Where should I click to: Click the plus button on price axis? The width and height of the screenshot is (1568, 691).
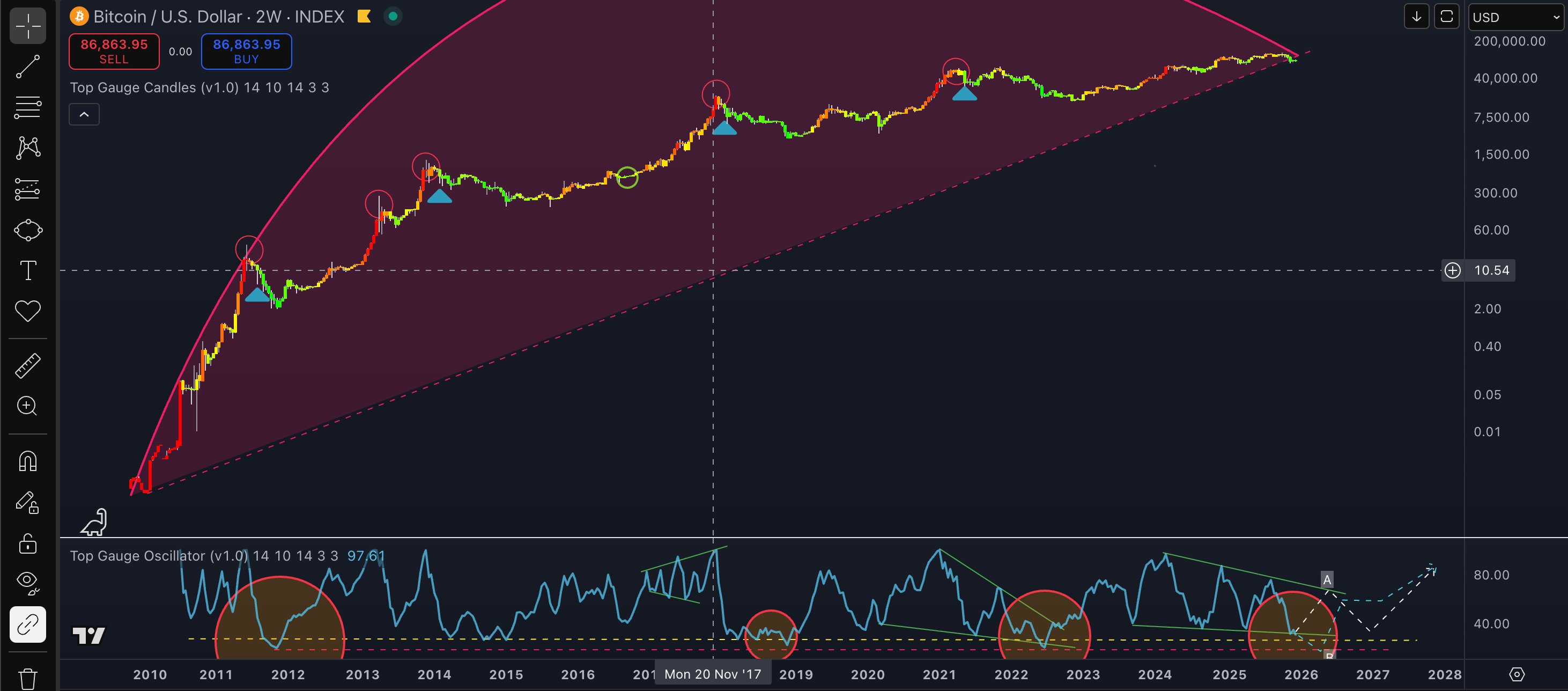(x=1452, y=270)
